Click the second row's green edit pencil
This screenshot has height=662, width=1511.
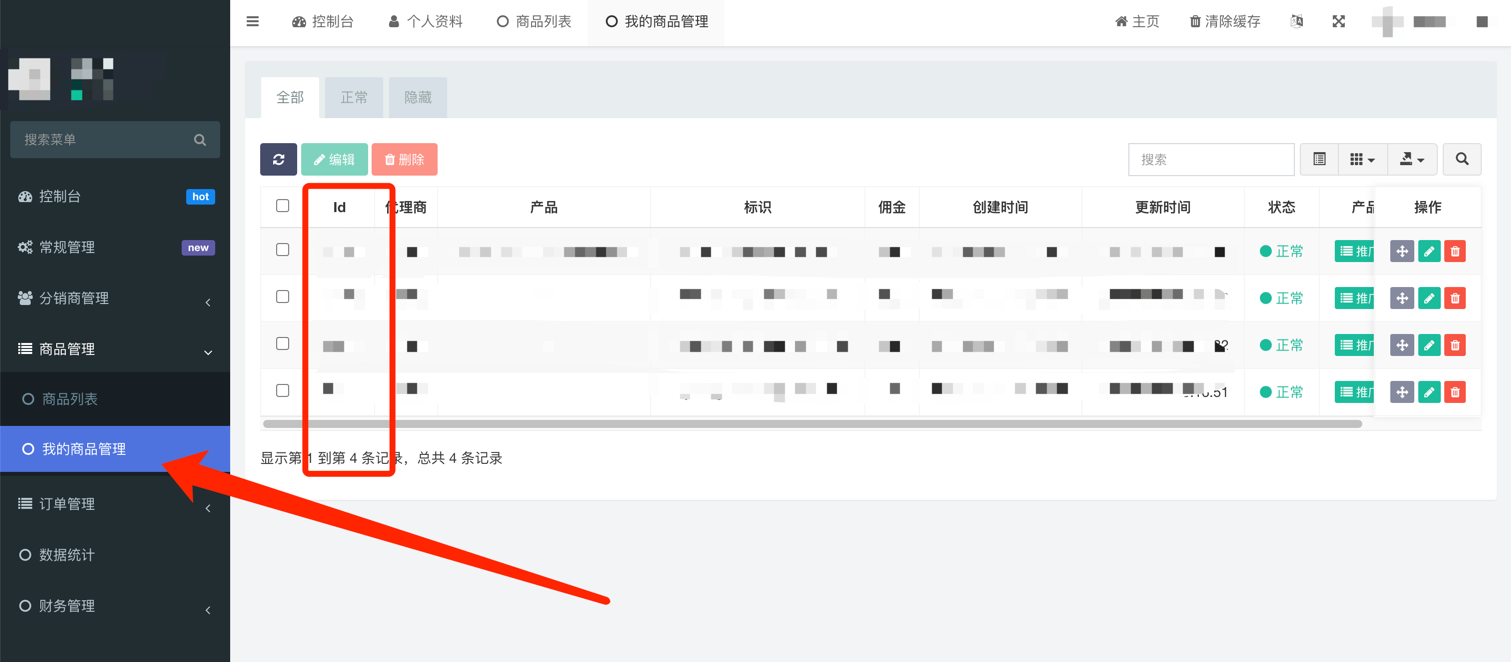(x=1429, y=298)
